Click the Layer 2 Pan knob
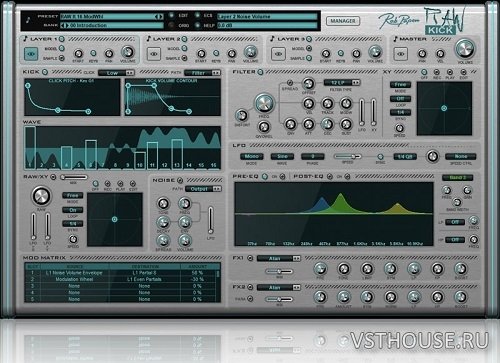This screenshot has width=500, height=363. (232, 53)
